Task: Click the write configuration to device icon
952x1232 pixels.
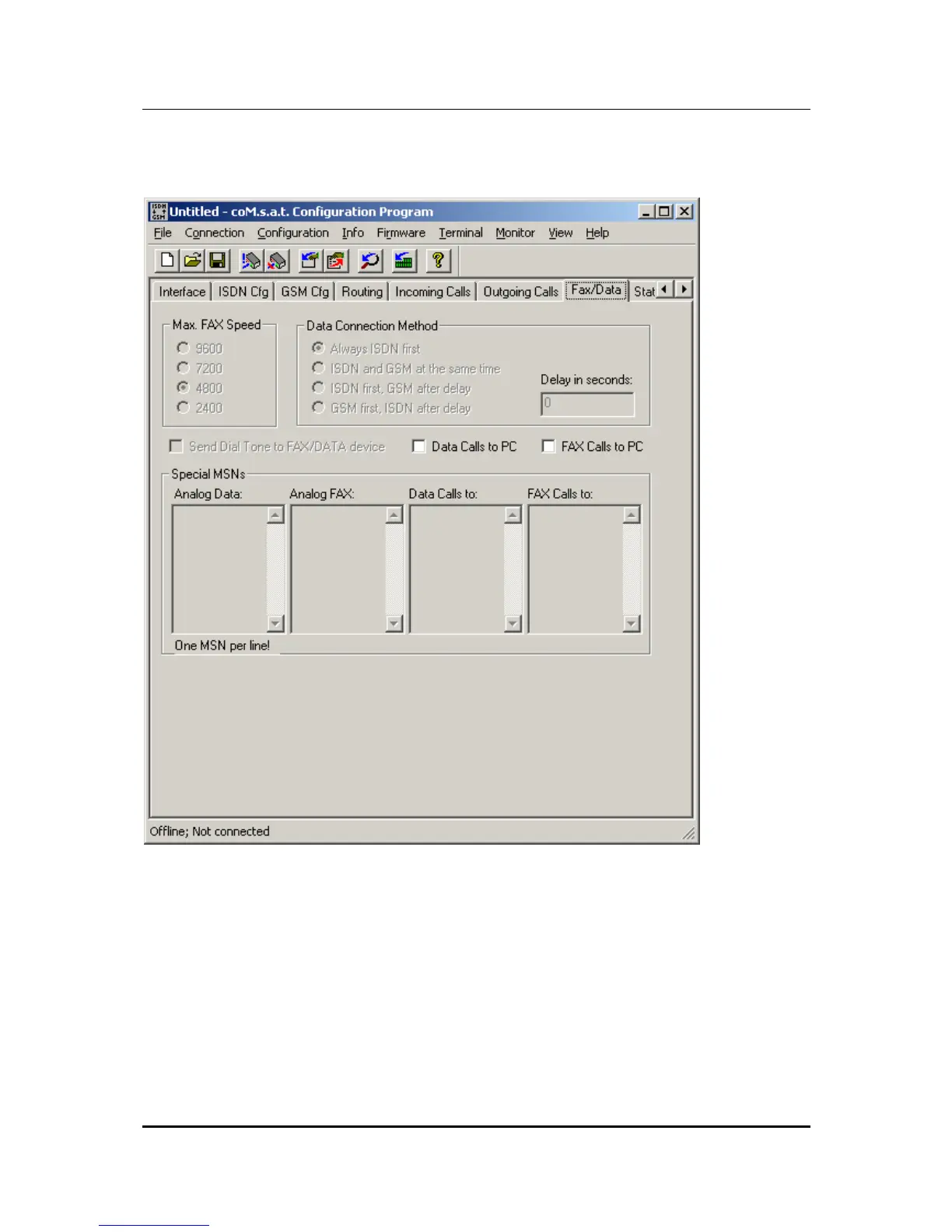Action: point(335,261)
